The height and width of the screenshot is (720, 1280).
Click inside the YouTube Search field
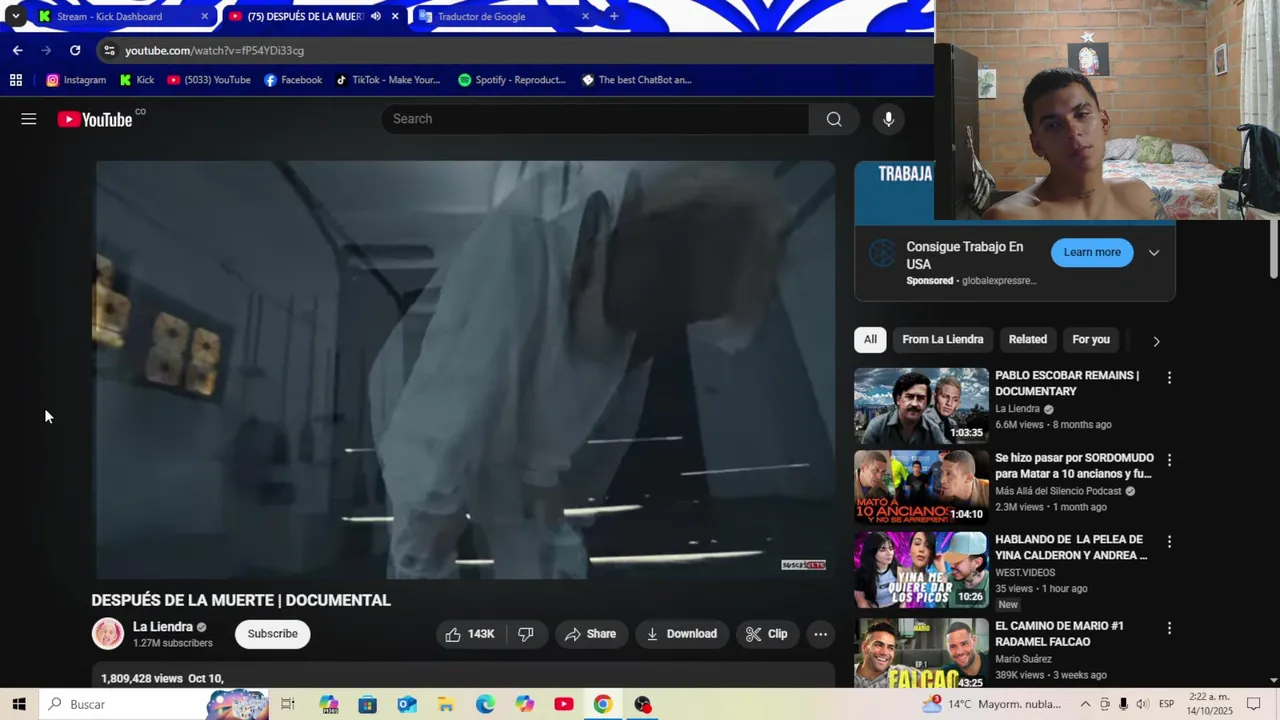[x=595, y=119]
